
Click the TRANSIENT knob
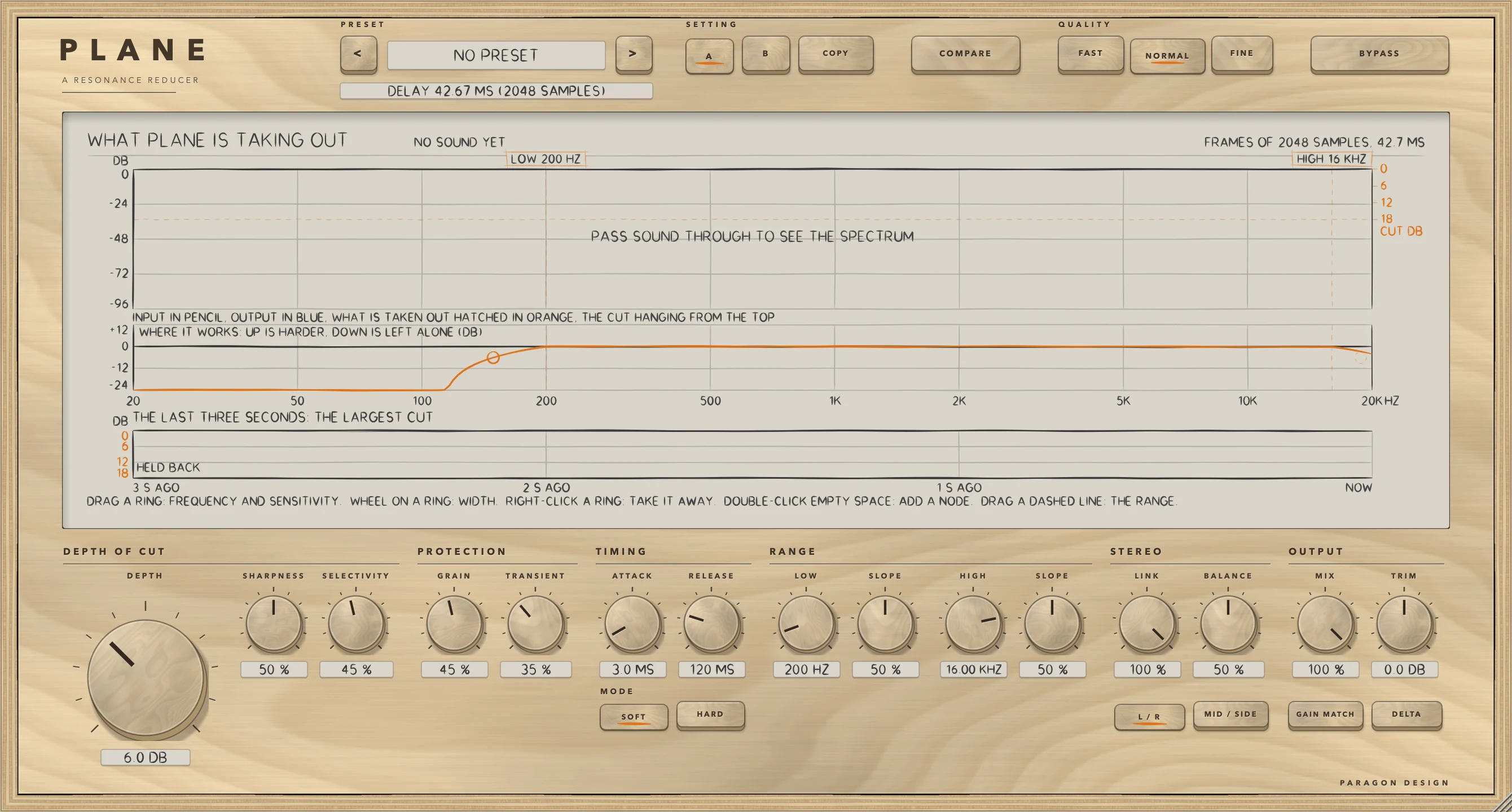(535, 624)
